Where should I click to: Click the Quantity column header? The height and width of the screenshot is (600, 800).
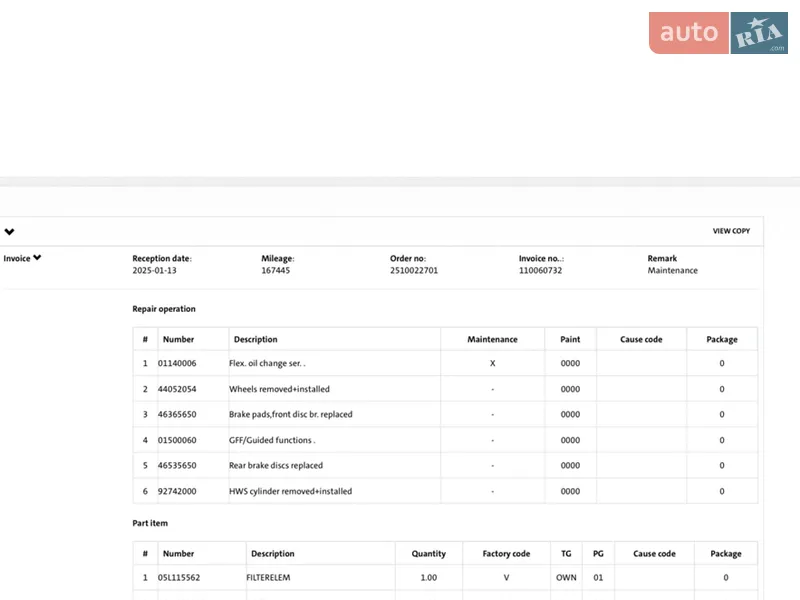[429, 554]
